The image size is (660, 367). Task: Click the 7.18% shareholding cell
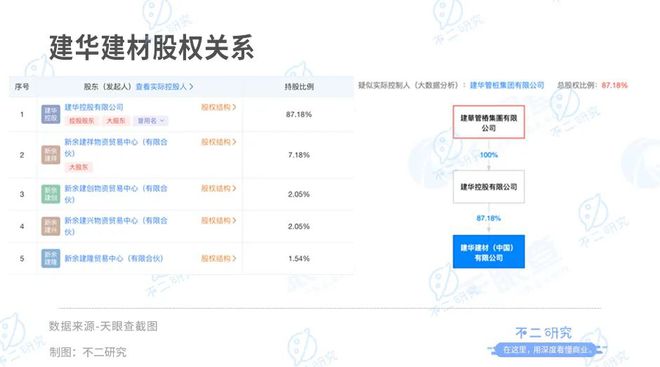point(299,155)
